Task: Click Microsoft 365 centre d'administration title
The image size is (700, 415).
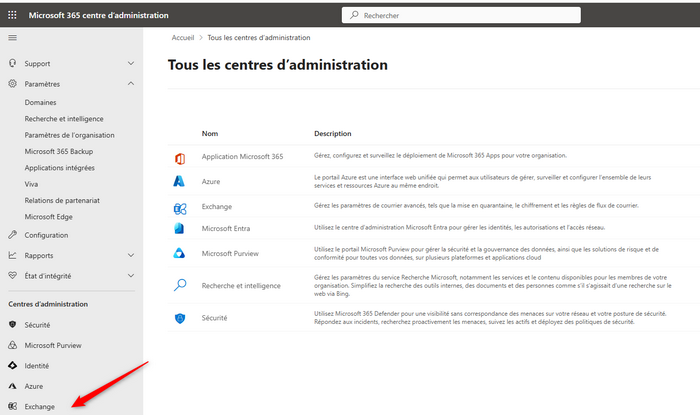Action: (99, 15)
